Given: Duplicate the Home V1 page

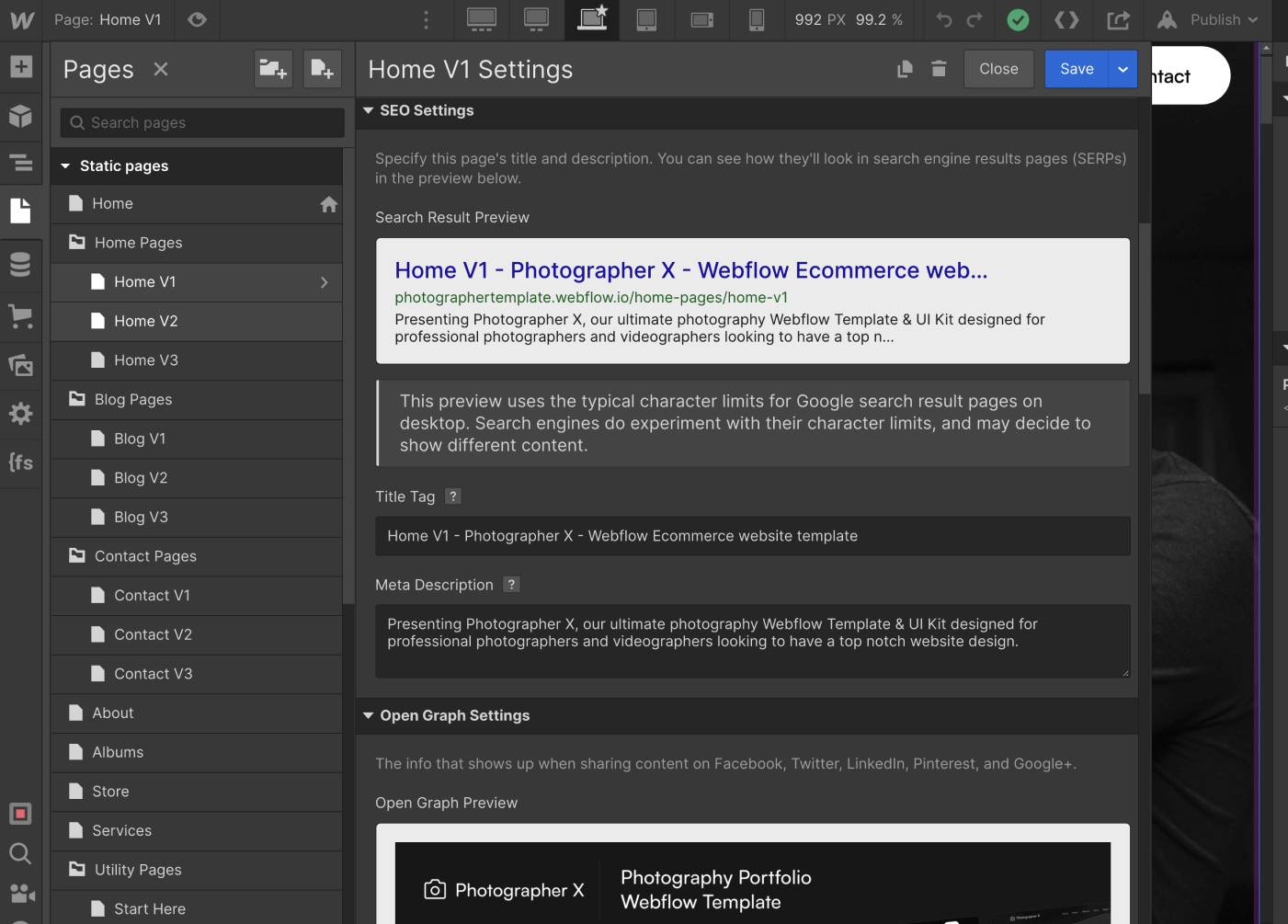Looking at the screenshot, I should click(x=905, y=69).
